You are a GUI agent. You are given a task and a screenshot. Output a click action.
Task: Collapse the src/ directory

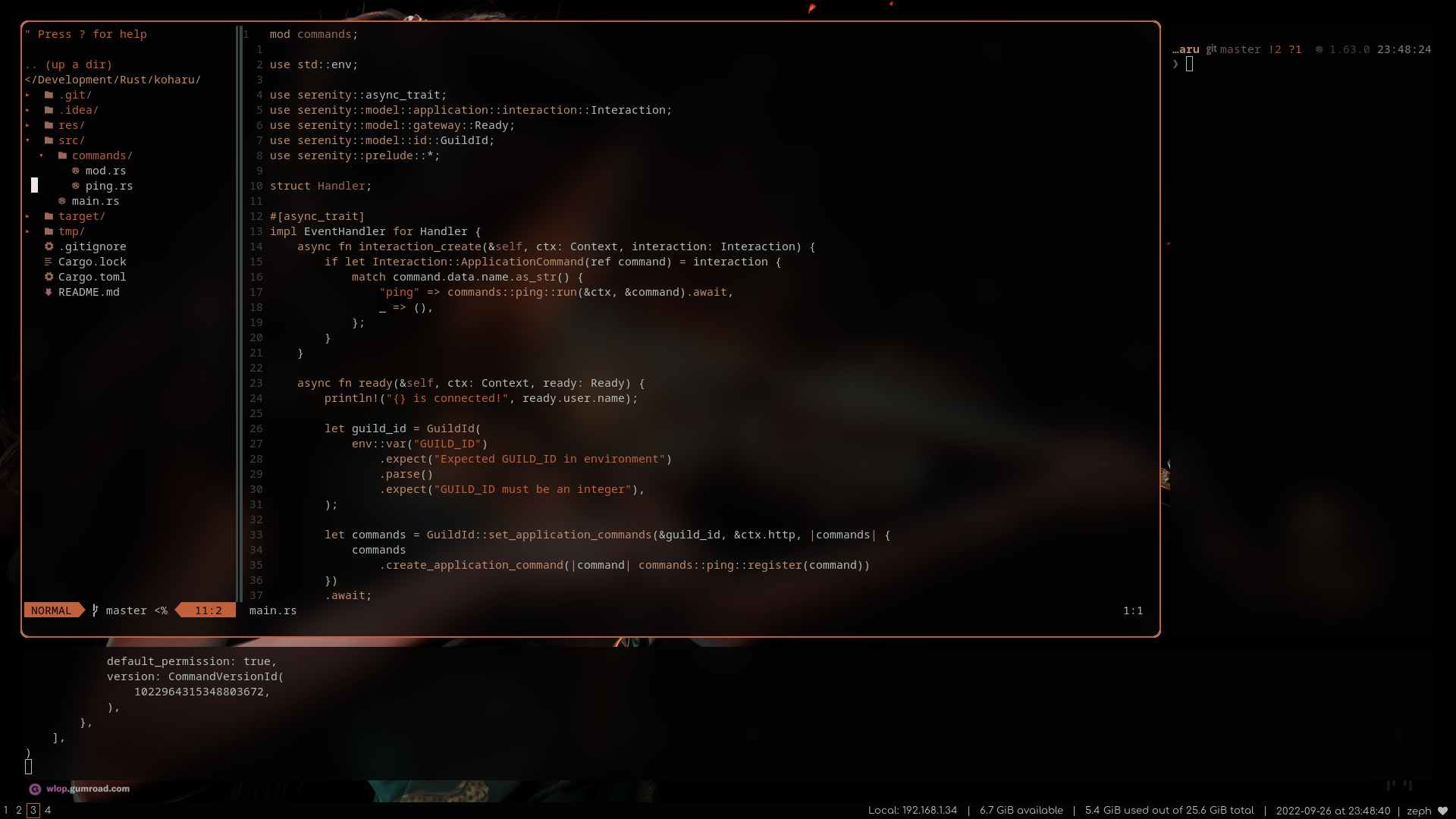pyautogui.click(x=28, y=140)
